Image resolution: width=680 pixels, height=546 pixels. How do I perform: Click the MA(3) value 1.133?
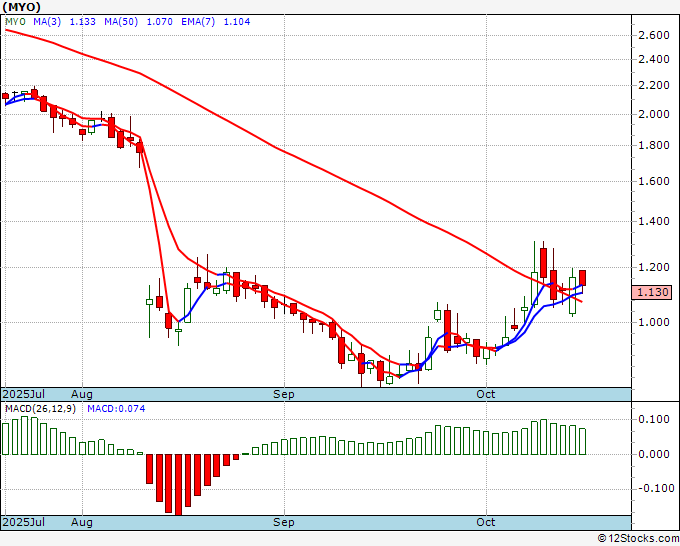coord(82,22)
